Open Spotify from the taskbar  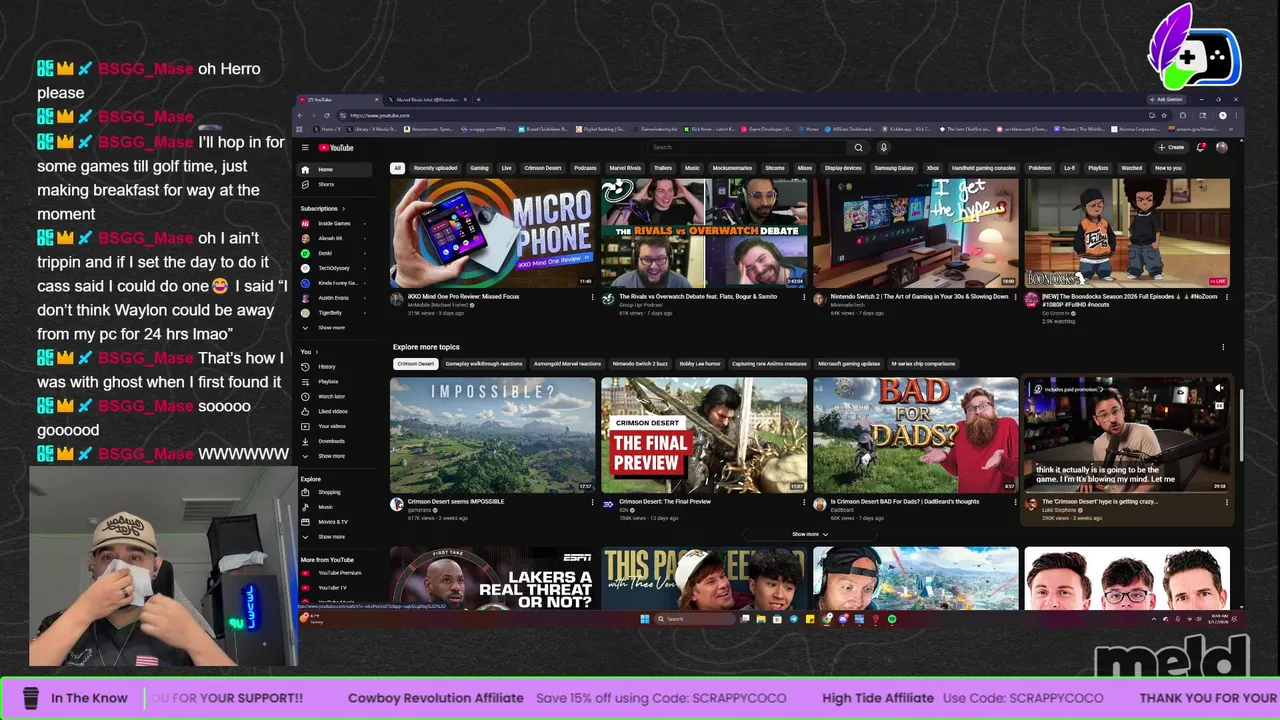click(892, 619)
